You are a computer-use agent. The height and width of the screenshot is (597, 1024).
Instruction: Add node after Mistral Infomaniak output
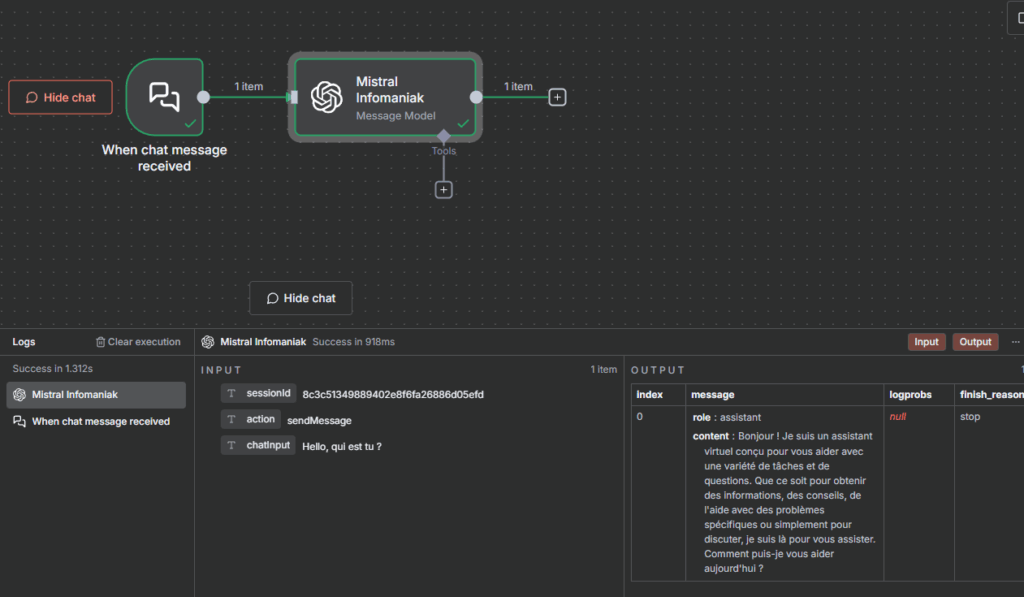[x=558, y=97]
